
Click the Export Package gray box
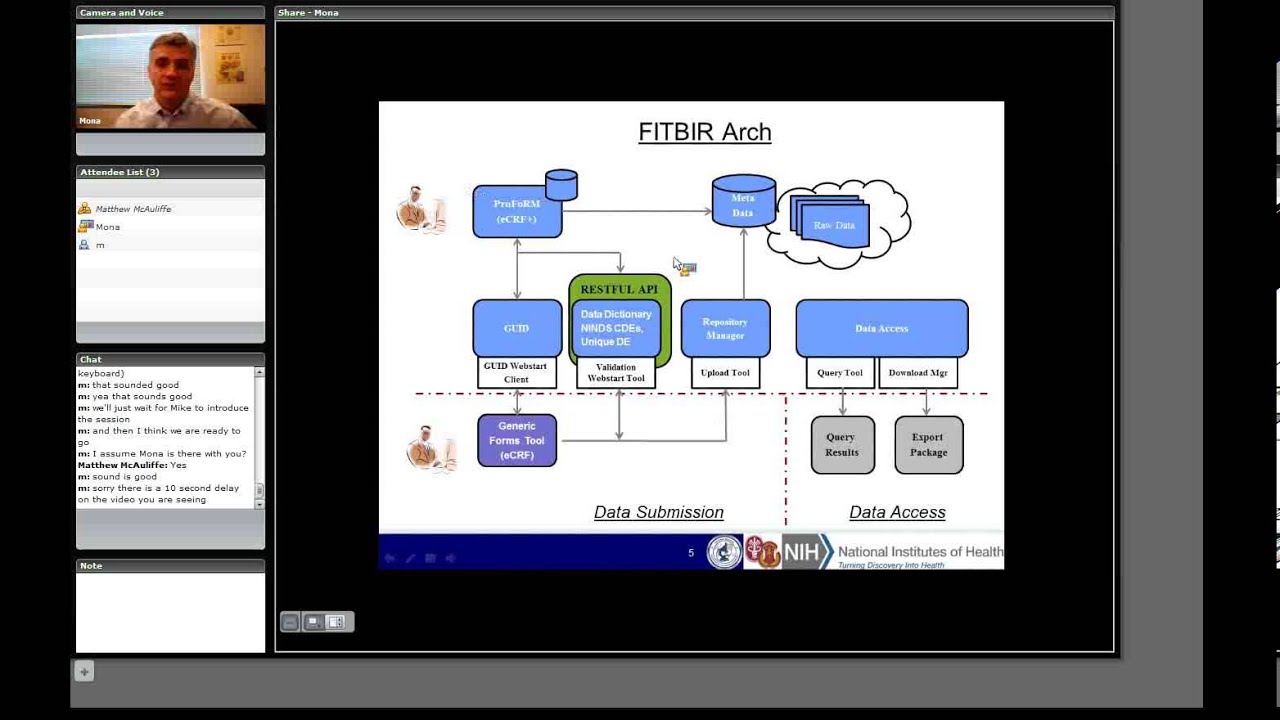(928, 445)
